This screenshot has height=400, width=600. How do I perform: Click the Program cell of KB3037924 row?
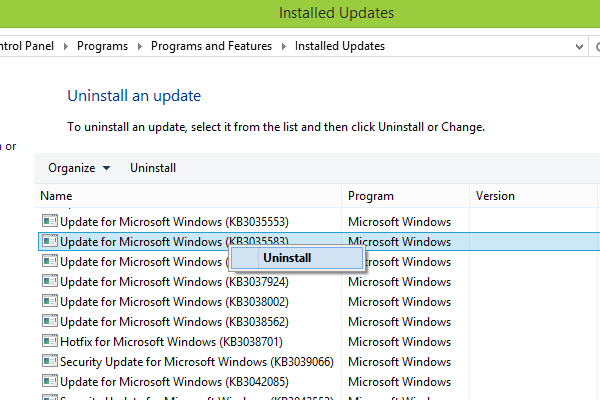pyautogui.click(x=399, y=282)
